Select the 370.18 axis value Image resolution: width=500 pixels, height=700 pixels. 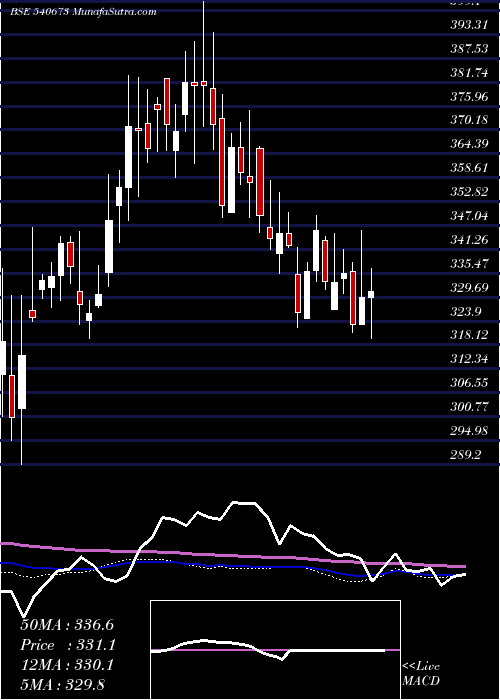tap(469, 121)
